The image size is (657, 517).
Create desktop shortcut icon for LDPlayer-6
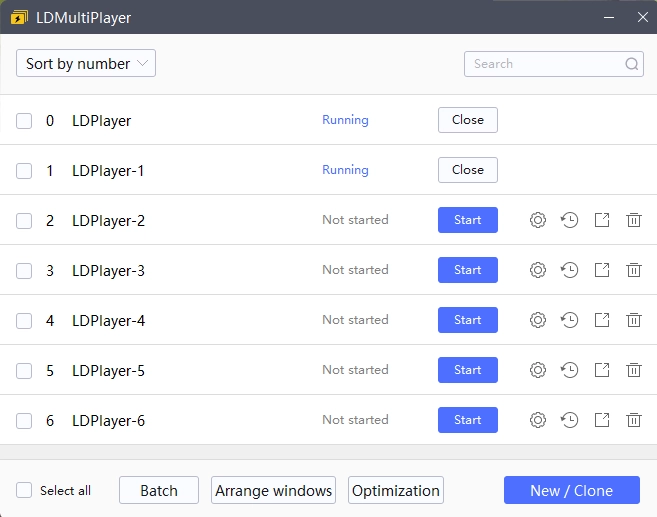coord(602,420)
